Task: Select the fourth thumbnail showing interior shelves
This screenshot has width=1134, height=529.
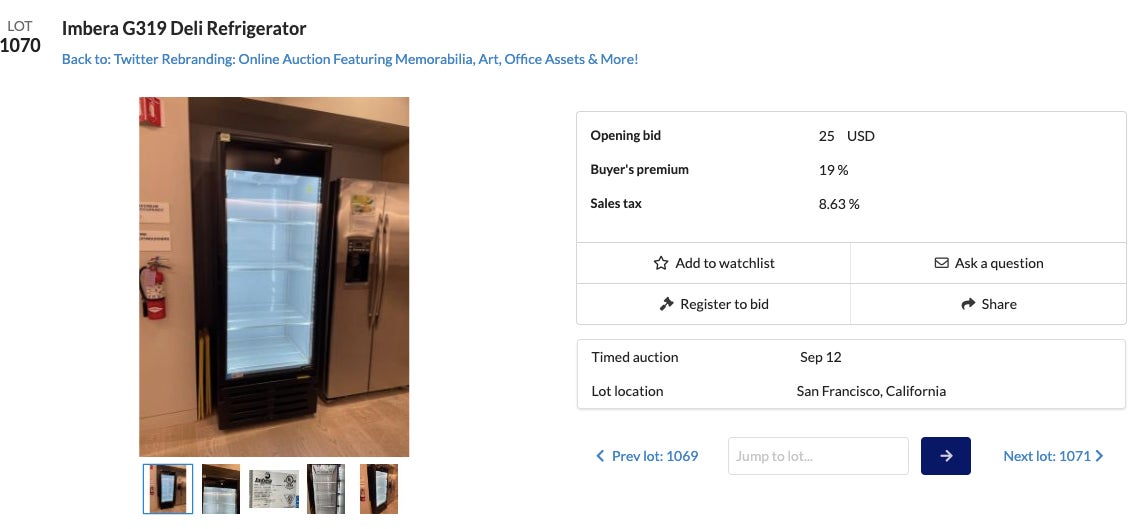Action: tap(326, 489)
